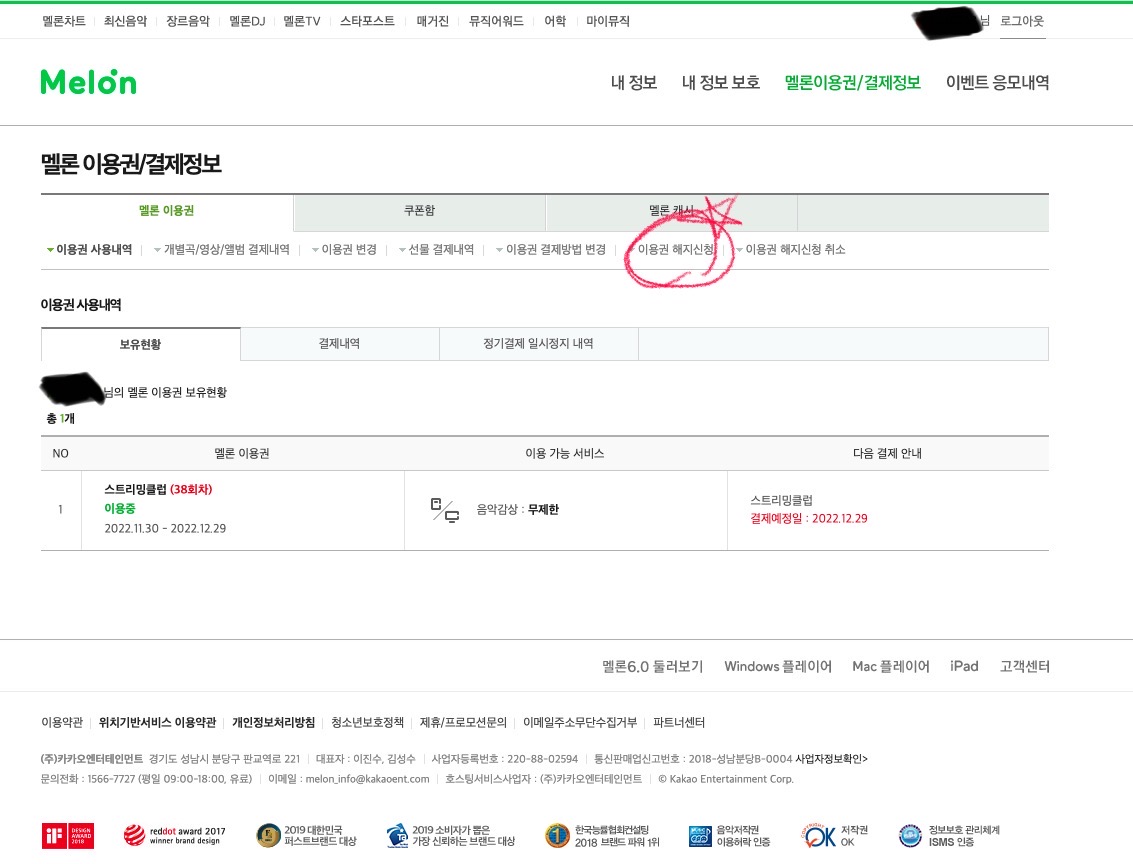Expand the 이용권 결제방법 변경 submenu

tap(551, 249)
